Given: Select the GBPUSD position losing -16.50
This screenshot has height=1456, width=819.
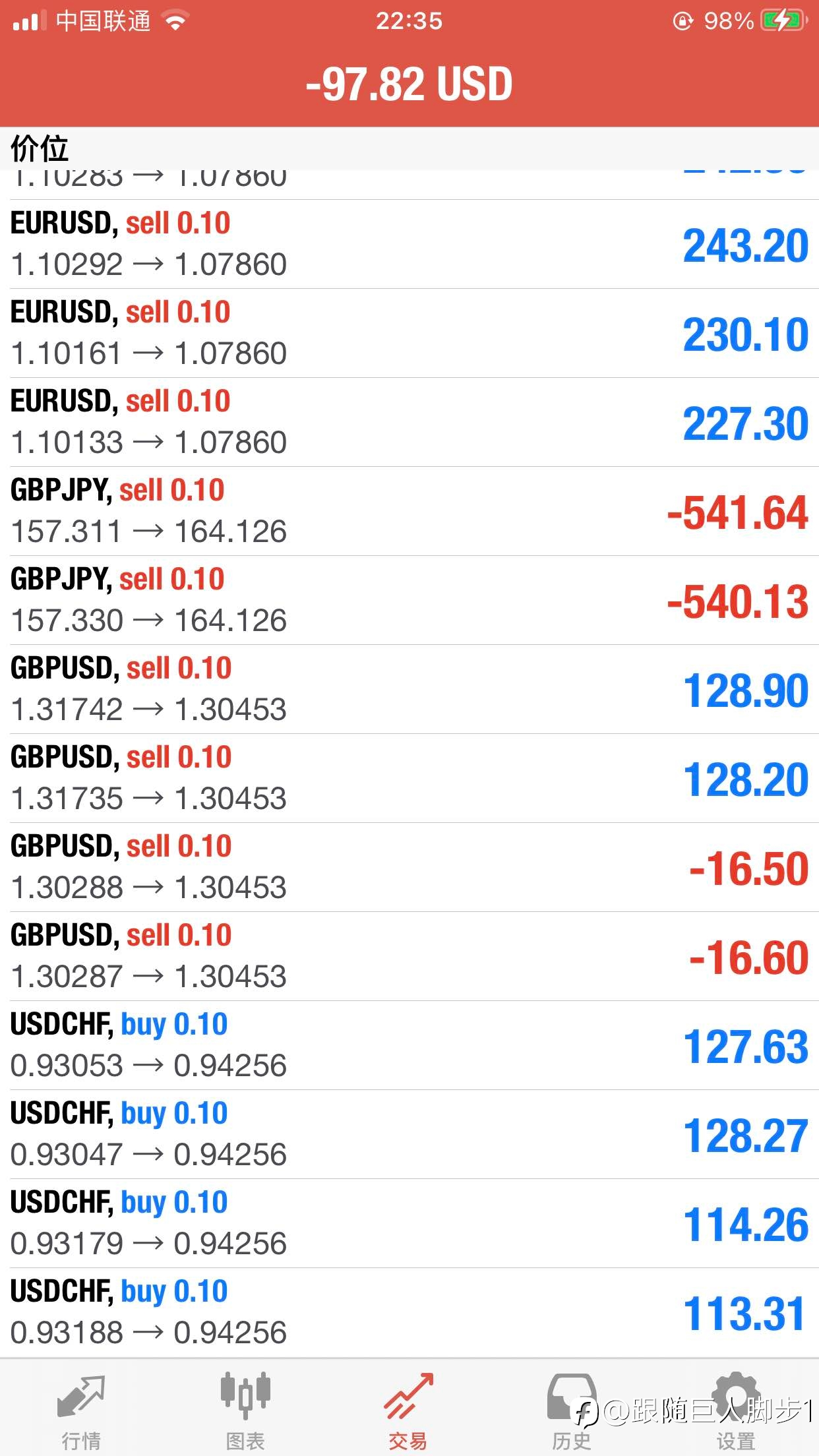Looking at the screenshot, I should (x=409, y=867).
